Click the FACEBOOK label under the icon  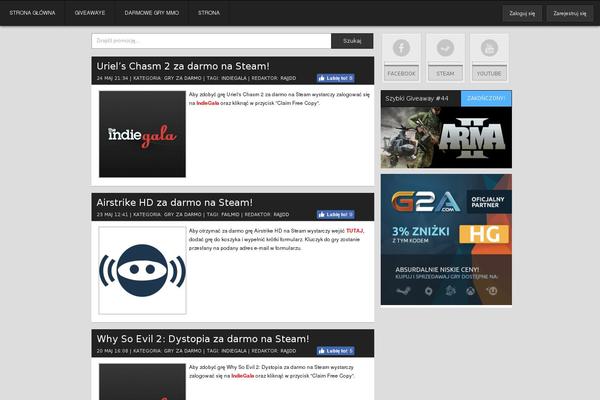[401, 73]
